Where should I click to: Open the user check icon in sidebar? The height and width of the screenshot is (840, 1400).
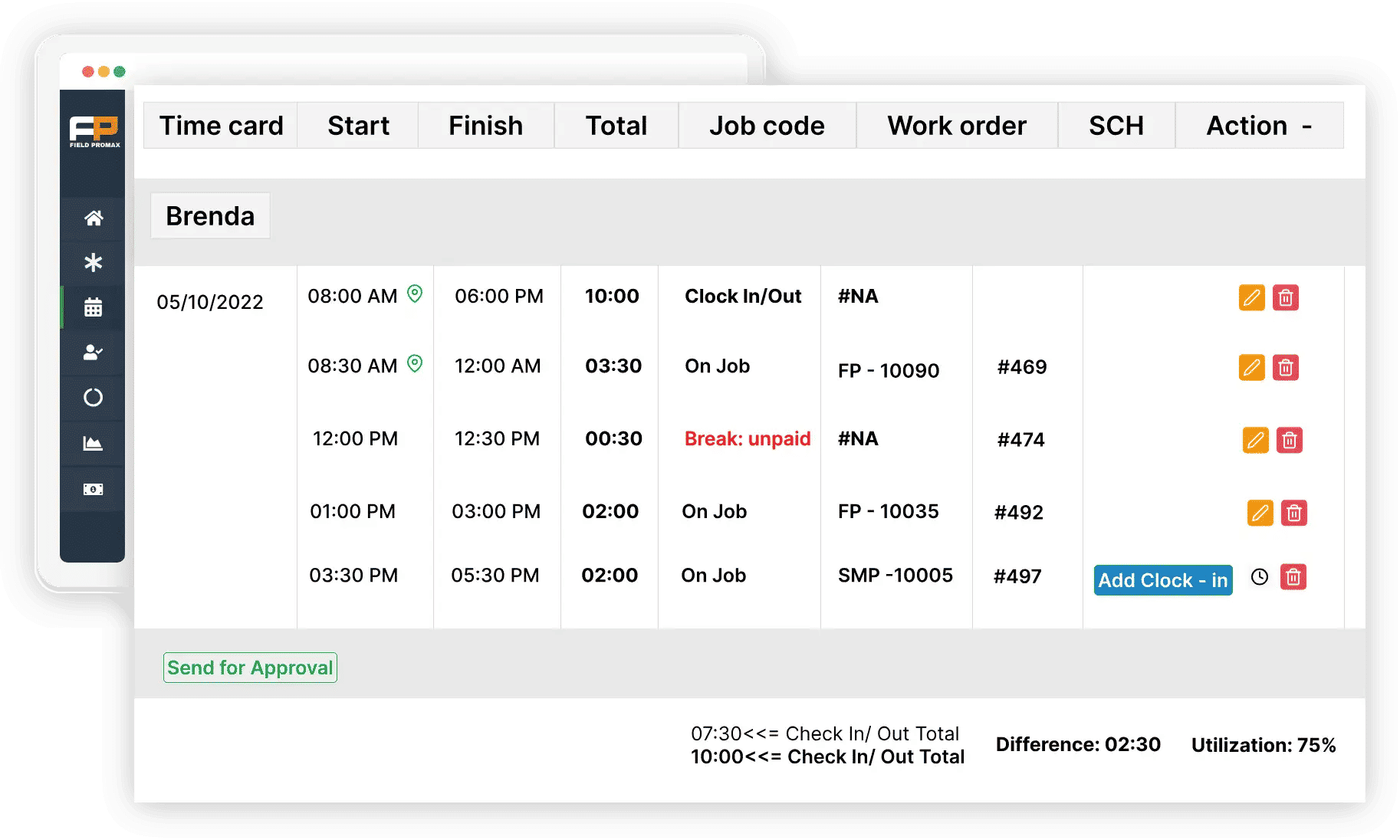click(94, 353)
